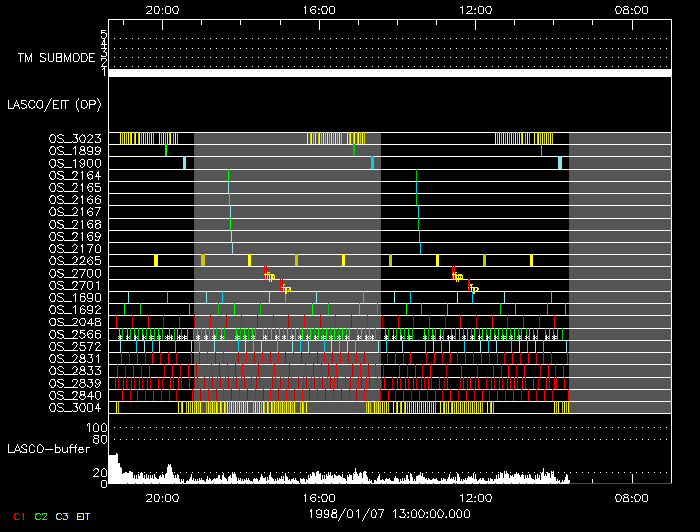Select the OS_3023 row label
The height and width of the screenshot is (532, 700).
click(75, 139)
